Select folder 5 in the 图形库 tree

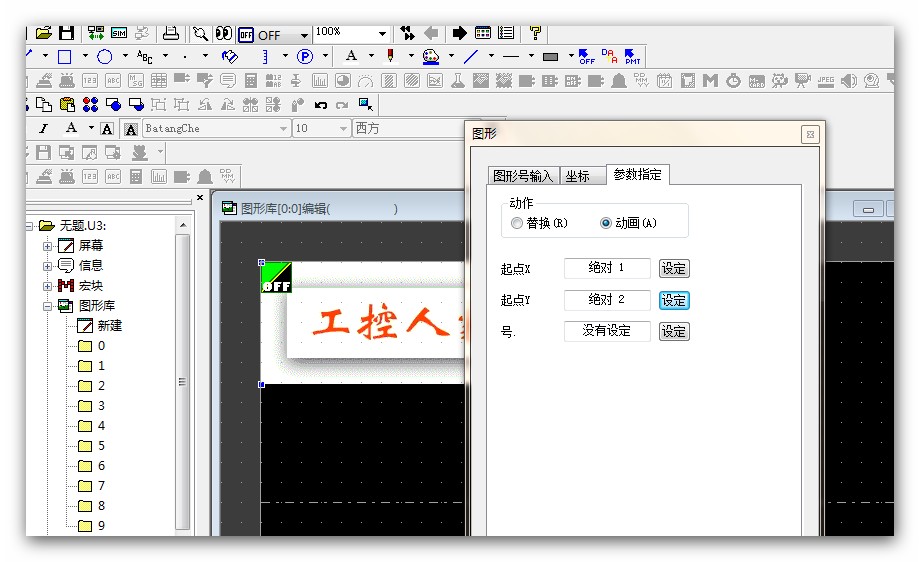pyautogui.click(x=100, y=446)
